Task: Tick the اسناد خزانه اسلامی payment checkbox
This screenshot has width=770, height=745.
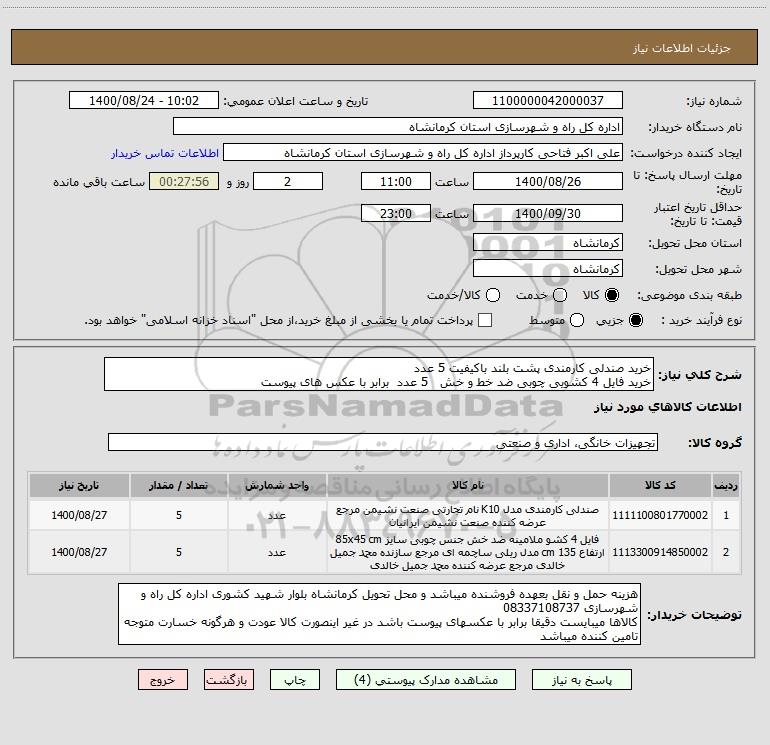Action: [485, 320]
